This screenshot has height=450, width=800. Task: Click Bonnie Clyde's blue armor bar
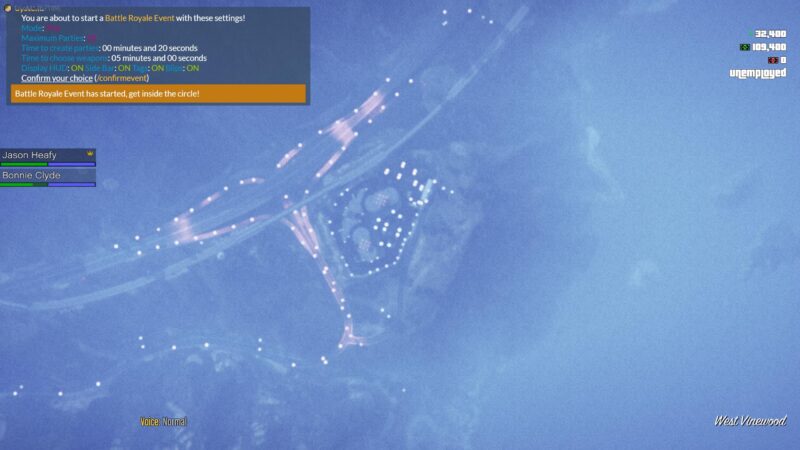pos(72,184)
